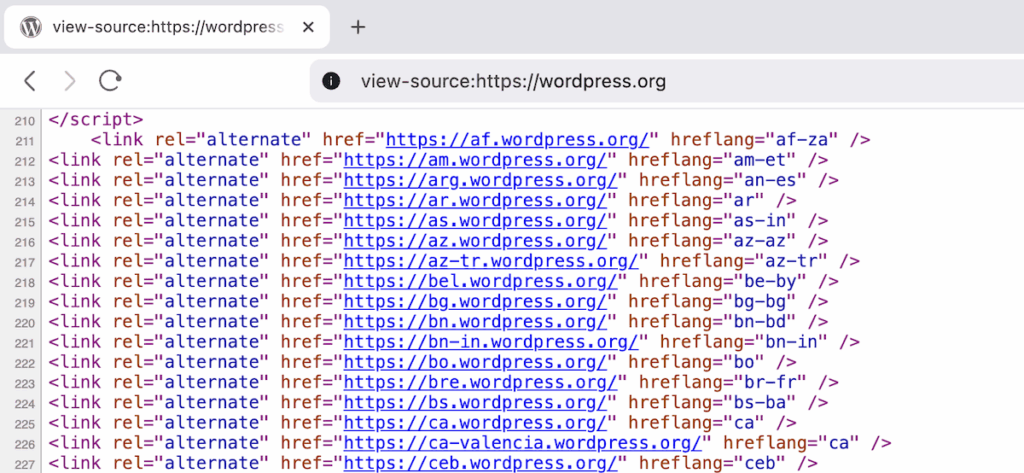Click the hreflang value "ceb"

760,464
